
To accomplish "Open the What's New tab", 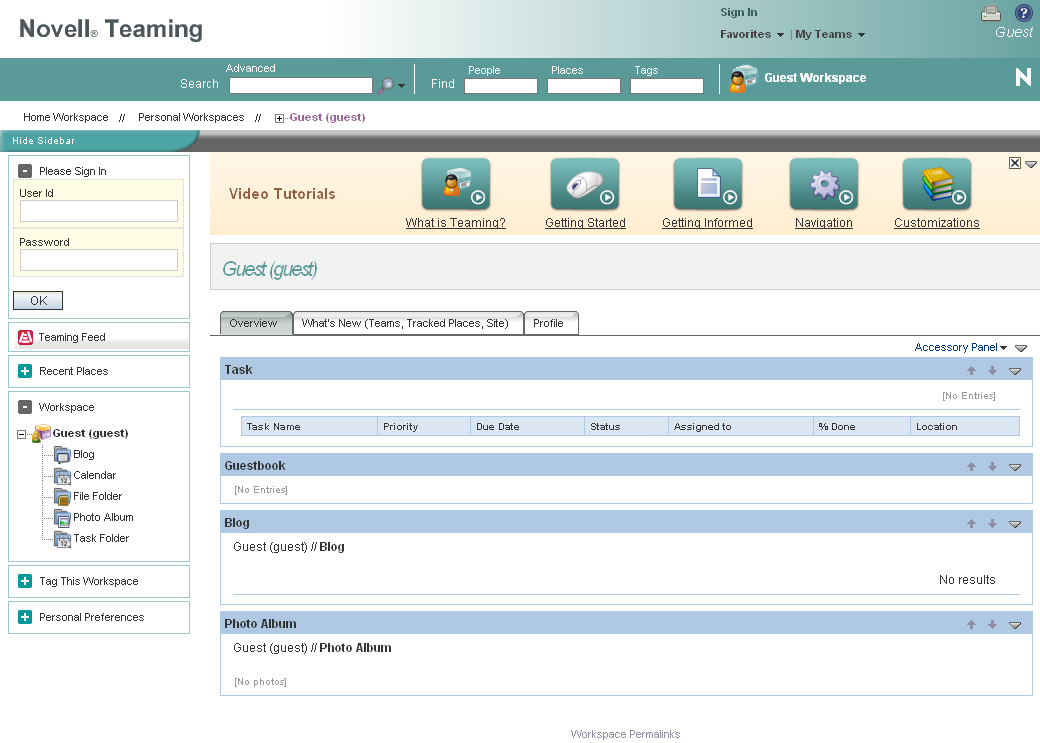I will click(407, 323).
